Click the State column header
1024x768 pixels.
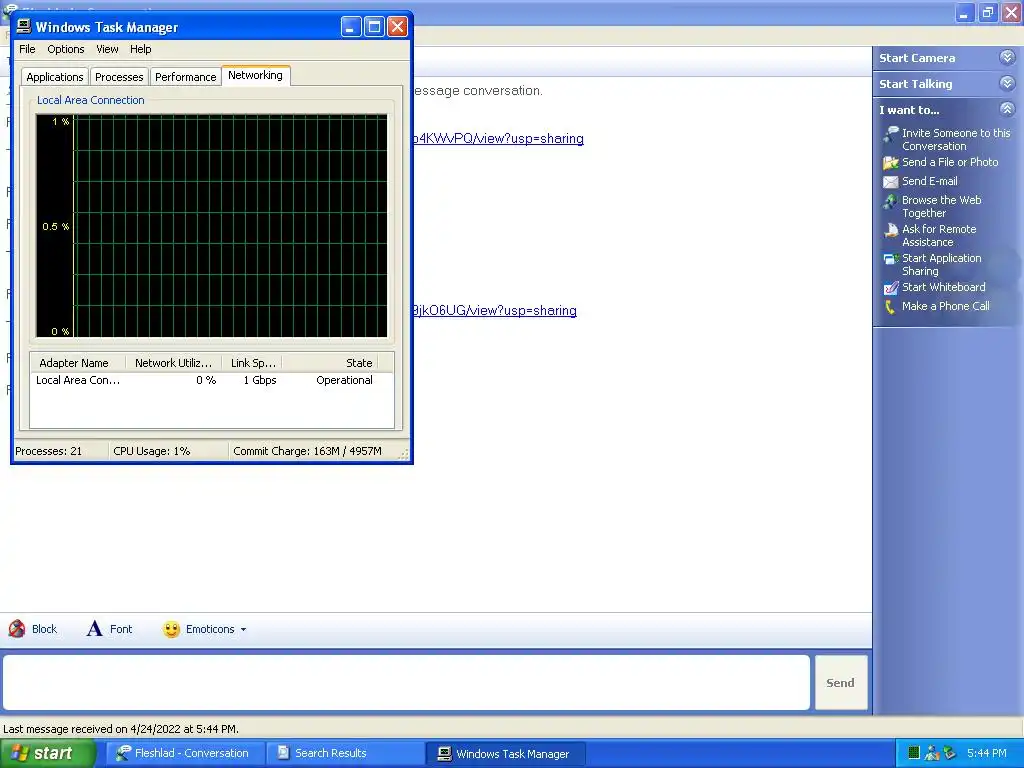click(x=330, y=363)
